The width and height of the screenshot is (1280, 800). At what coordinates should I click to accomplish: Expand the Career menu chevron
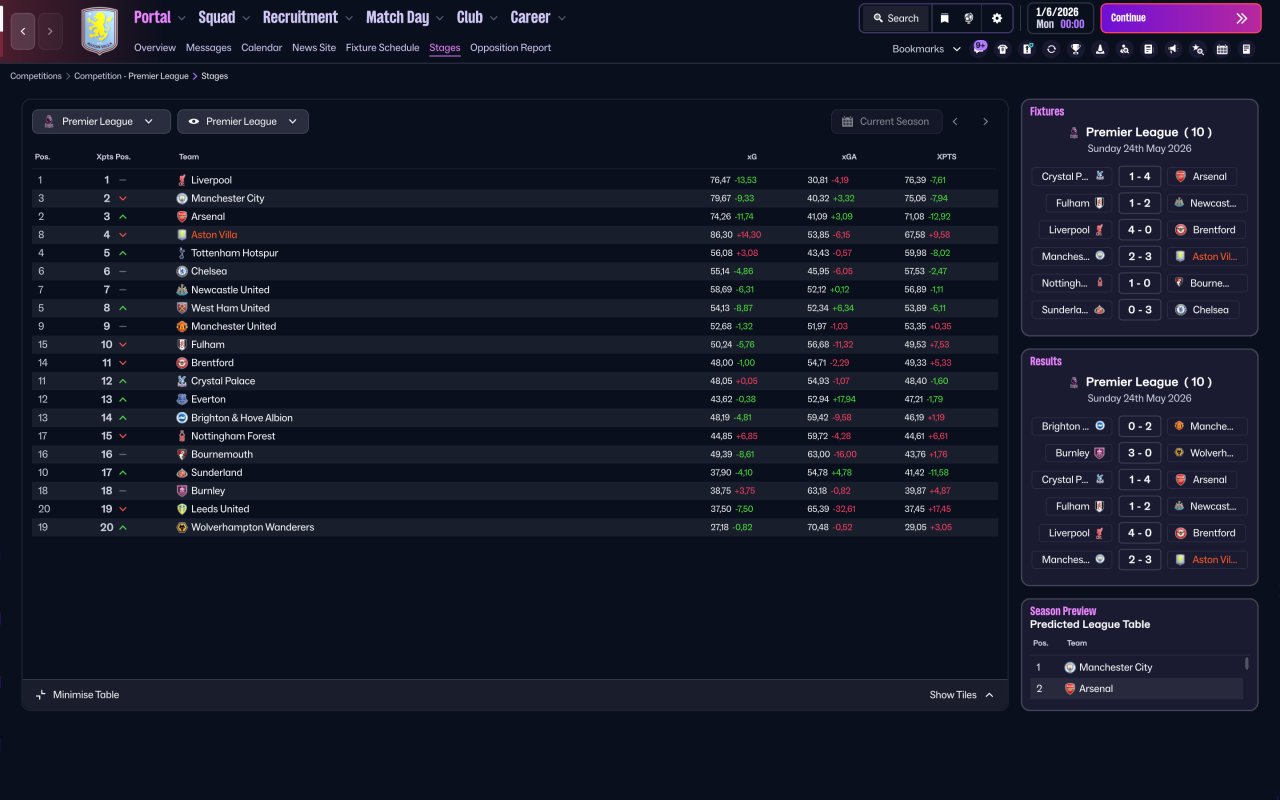pyautogui.click(x=561, y=18)
